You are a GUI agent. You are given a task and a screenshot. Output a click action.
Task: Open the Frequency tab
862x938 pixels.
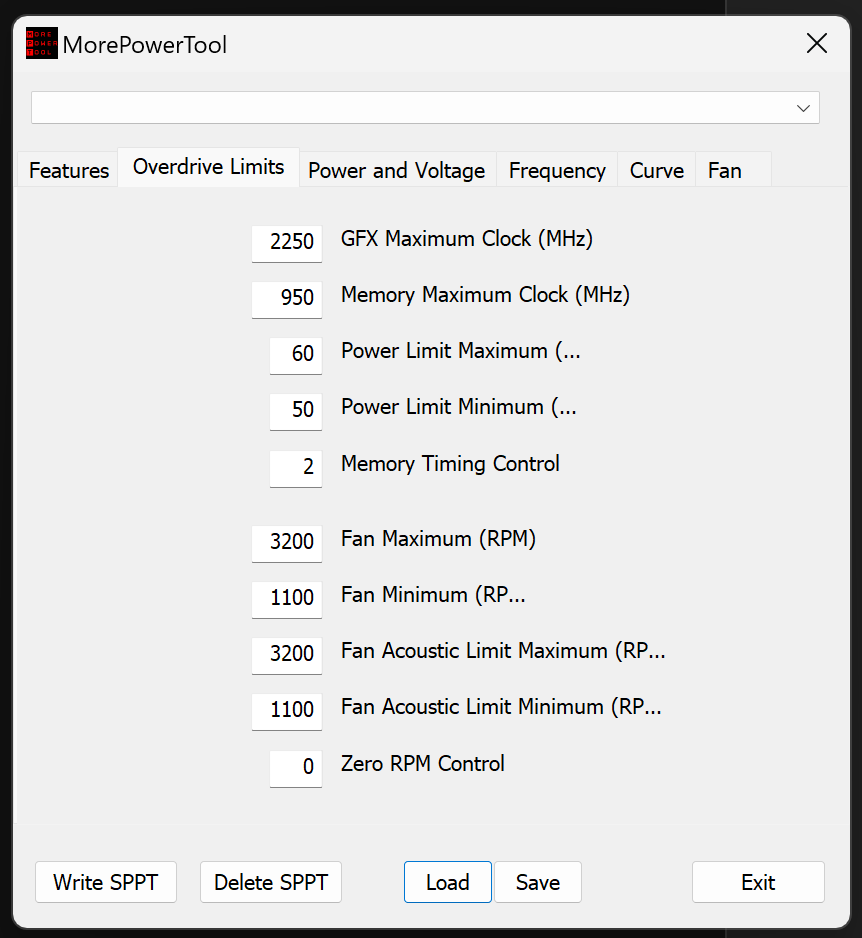(x=557, y=170)
